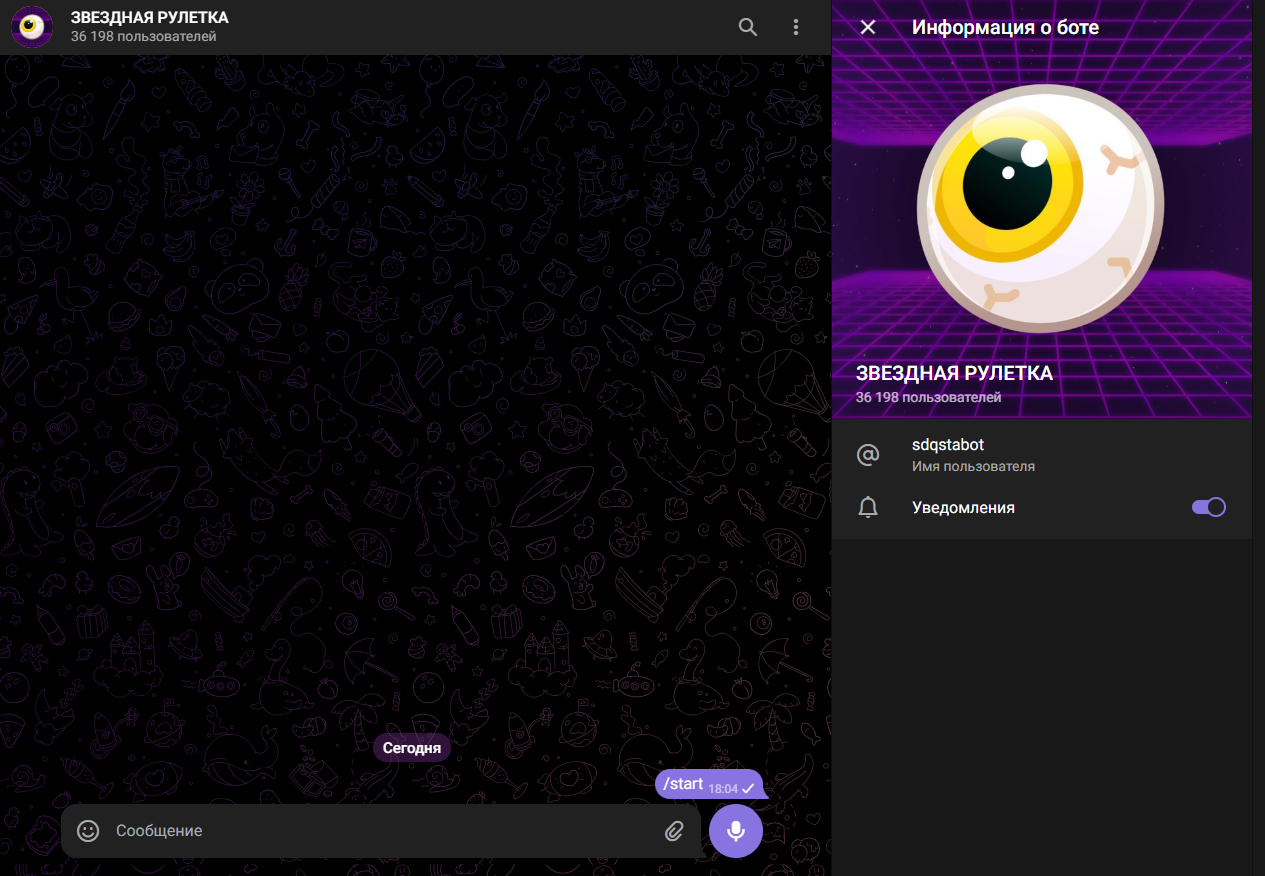Copy the sdqstabot username
Image resolution: width=1265 pixels, height=876 pixels.
coord(948,445)
